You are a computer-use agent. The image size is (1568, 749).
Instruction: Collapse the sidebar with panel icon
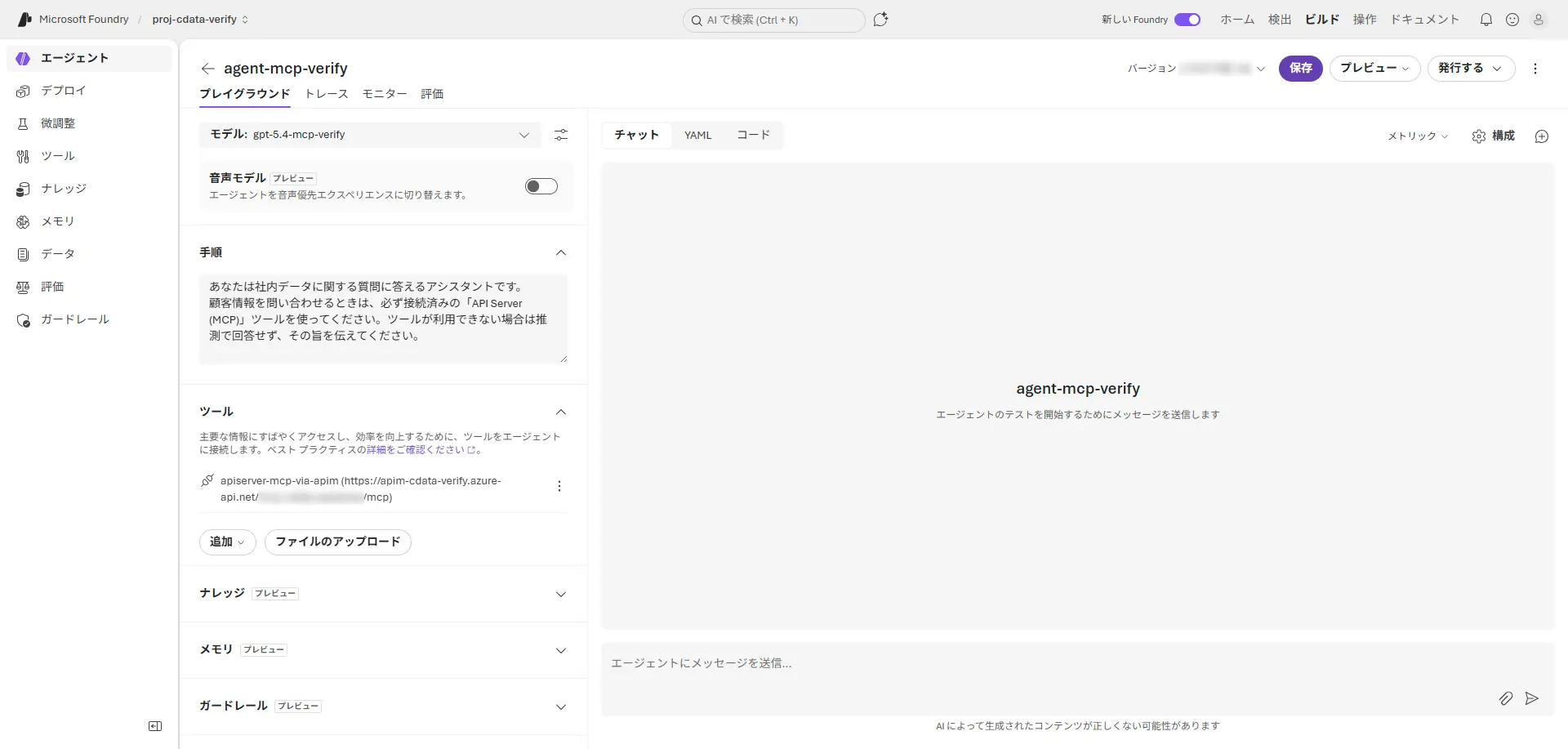(155, 726)
